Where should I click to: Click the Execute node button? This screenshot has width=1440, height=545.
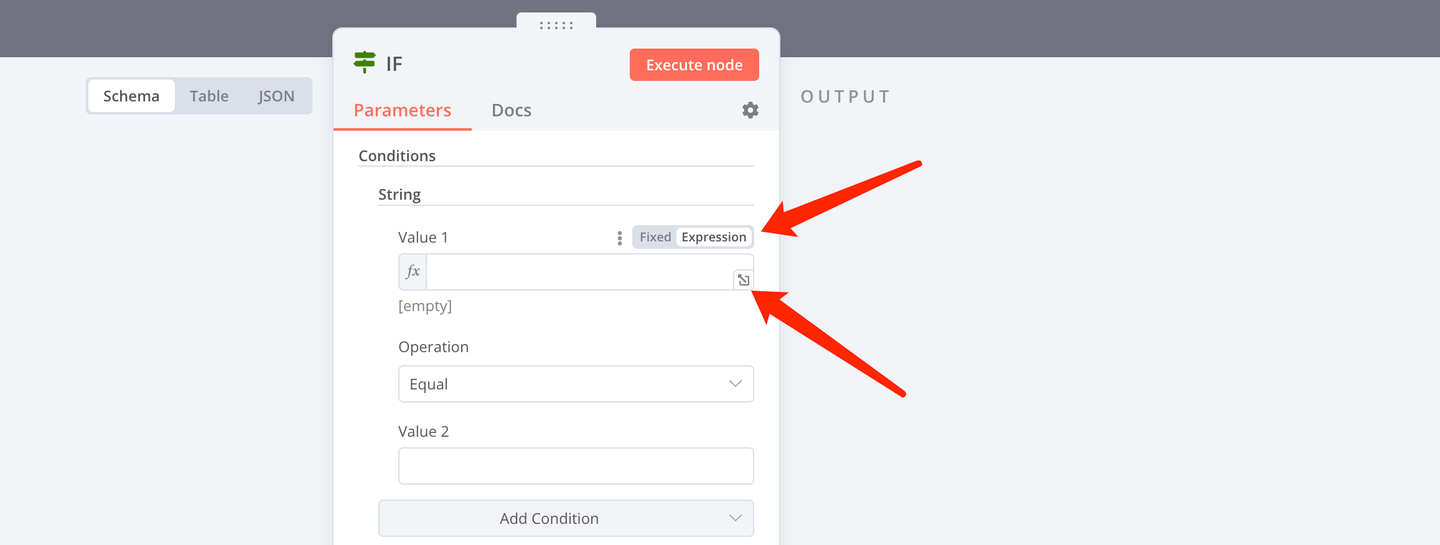[694, 65]
